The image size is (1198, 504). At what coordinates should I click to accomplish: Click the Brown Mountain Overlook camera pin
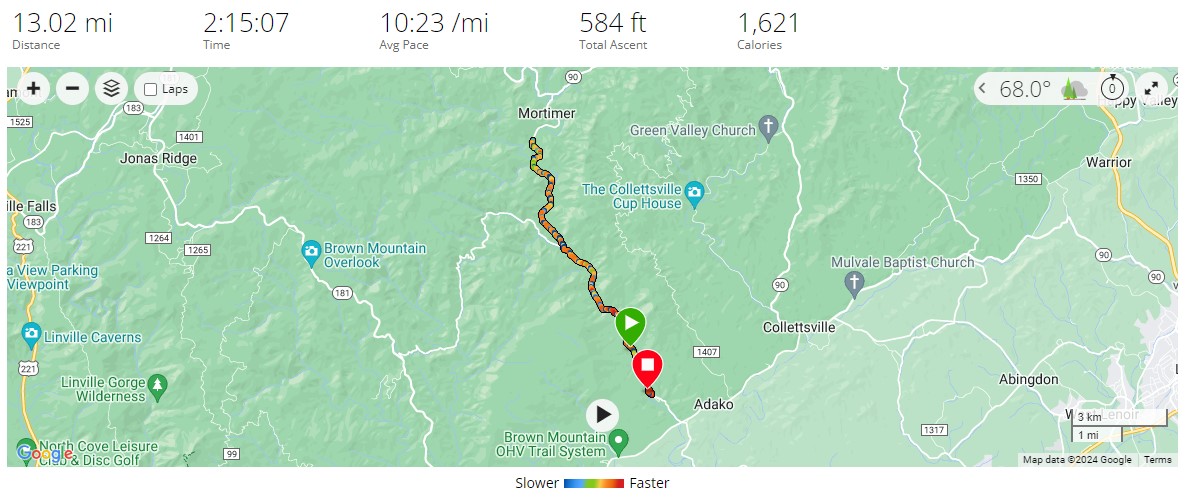(311, 253)
